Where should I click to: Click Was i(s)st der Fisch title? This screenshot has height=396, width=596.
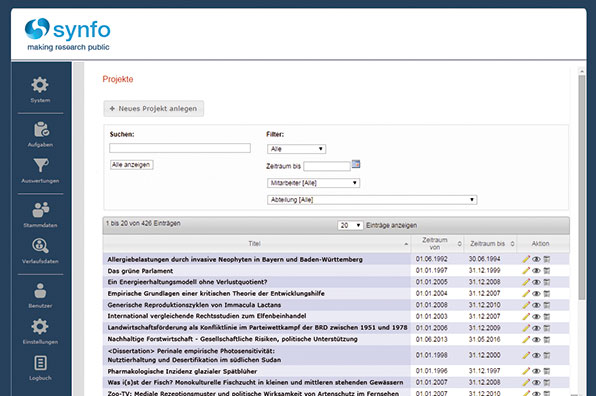[x=255, y=383]
